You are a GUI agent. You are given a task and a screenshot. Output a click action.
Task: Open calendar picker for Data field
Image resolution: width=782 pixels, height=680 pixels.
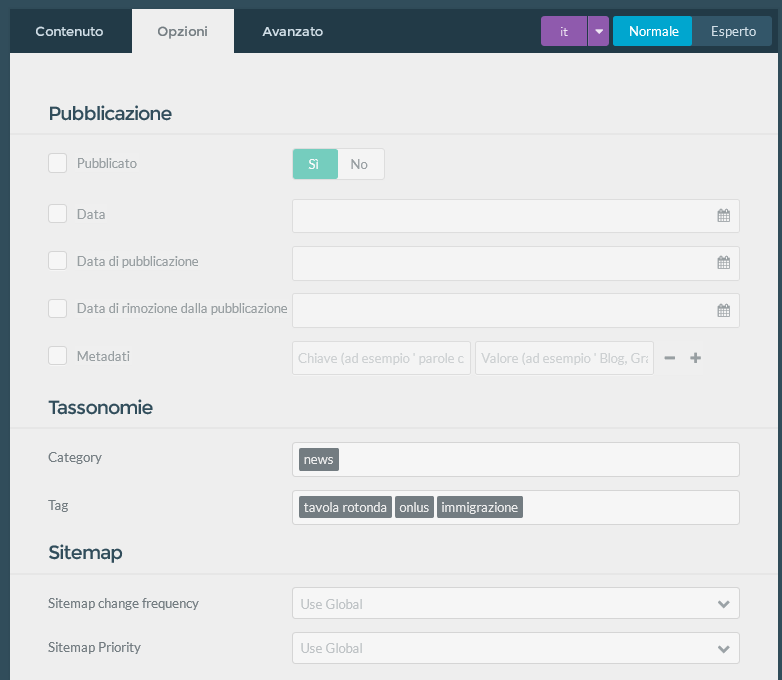pos(723,216)
